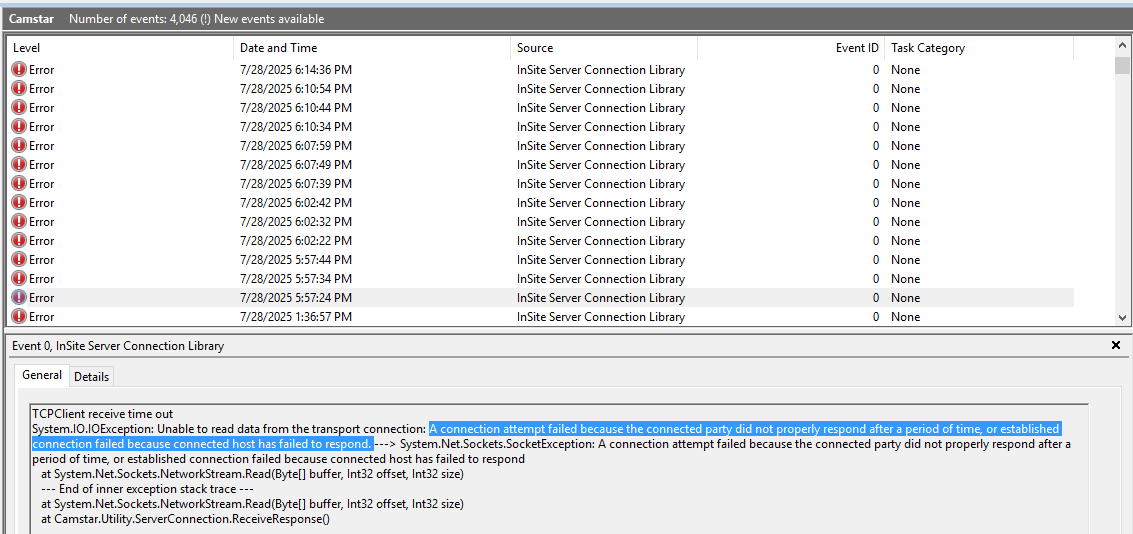Select the 7/28/2025 5:57:44 PM date cell

pos(296,259)
